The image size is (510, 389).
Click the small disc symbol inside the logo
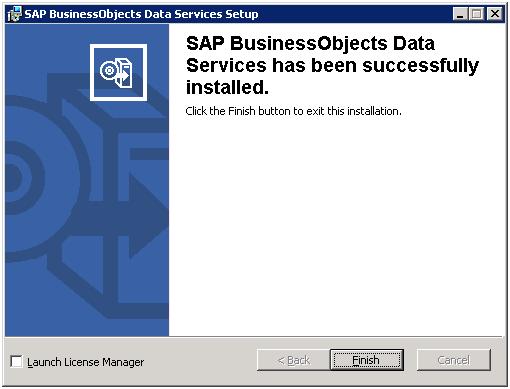[108, 71]
